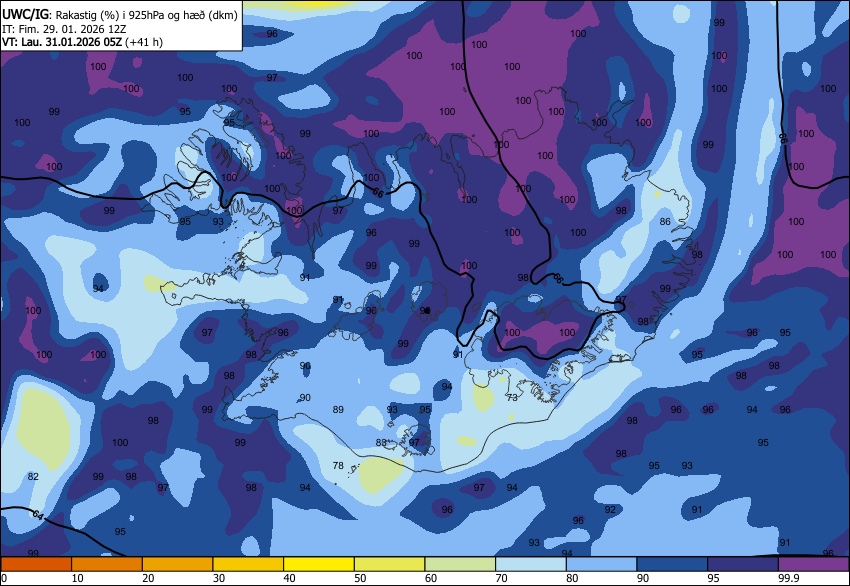Select the 30–40 color bar segment

(248, 564)
